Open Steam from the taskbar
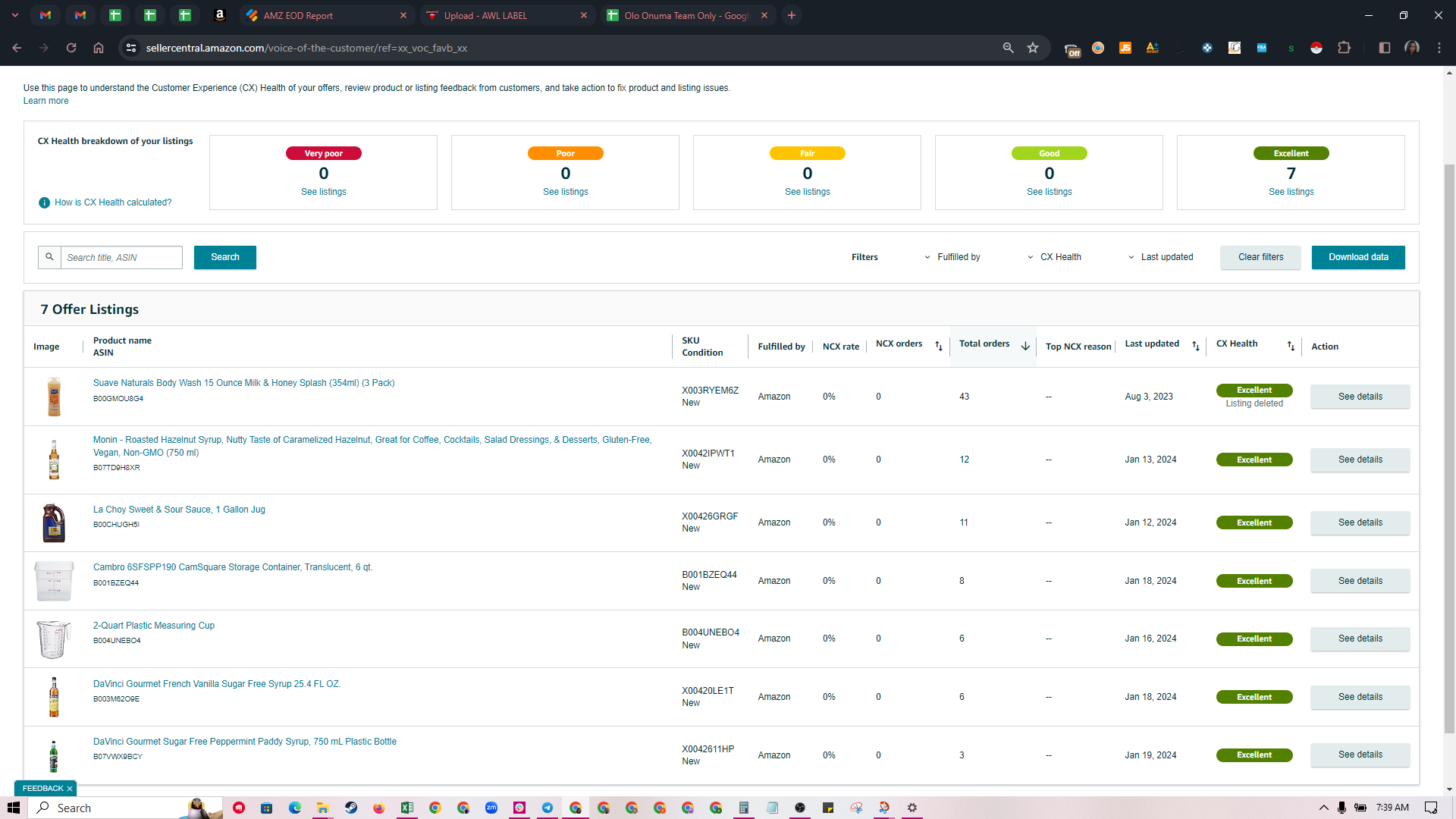The width and height of the screenshot is (1456, 819). click(x=351, y=808)
